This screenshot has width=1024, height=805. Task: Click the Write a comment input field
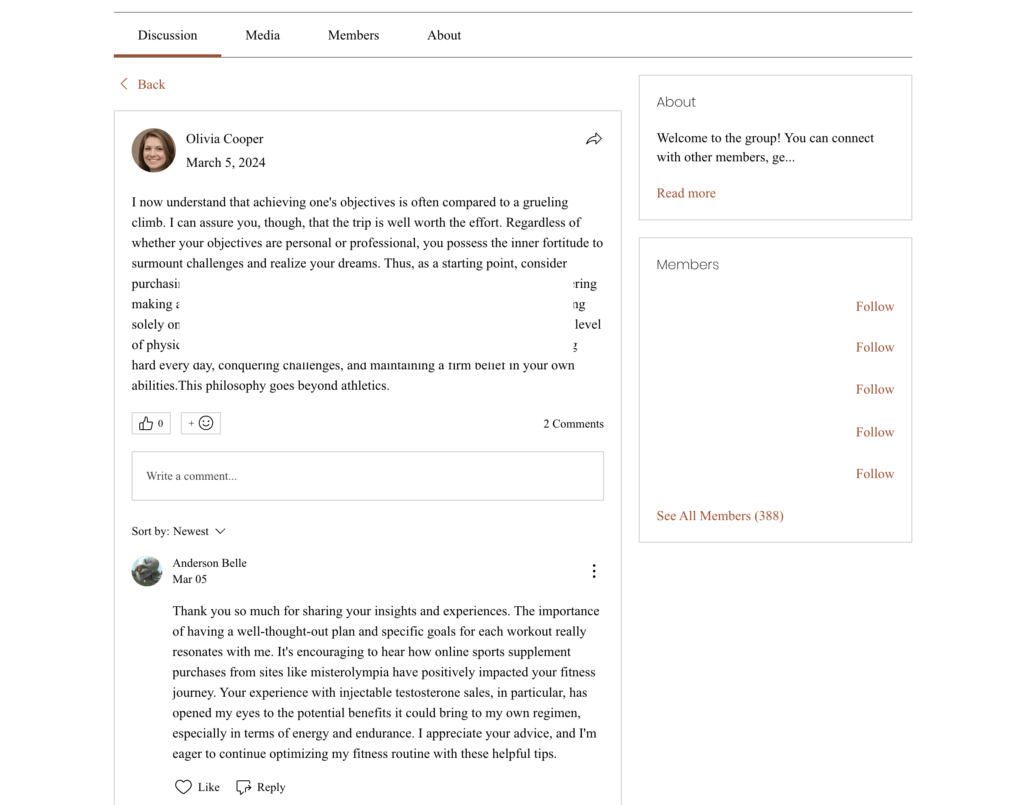[367, 476]
